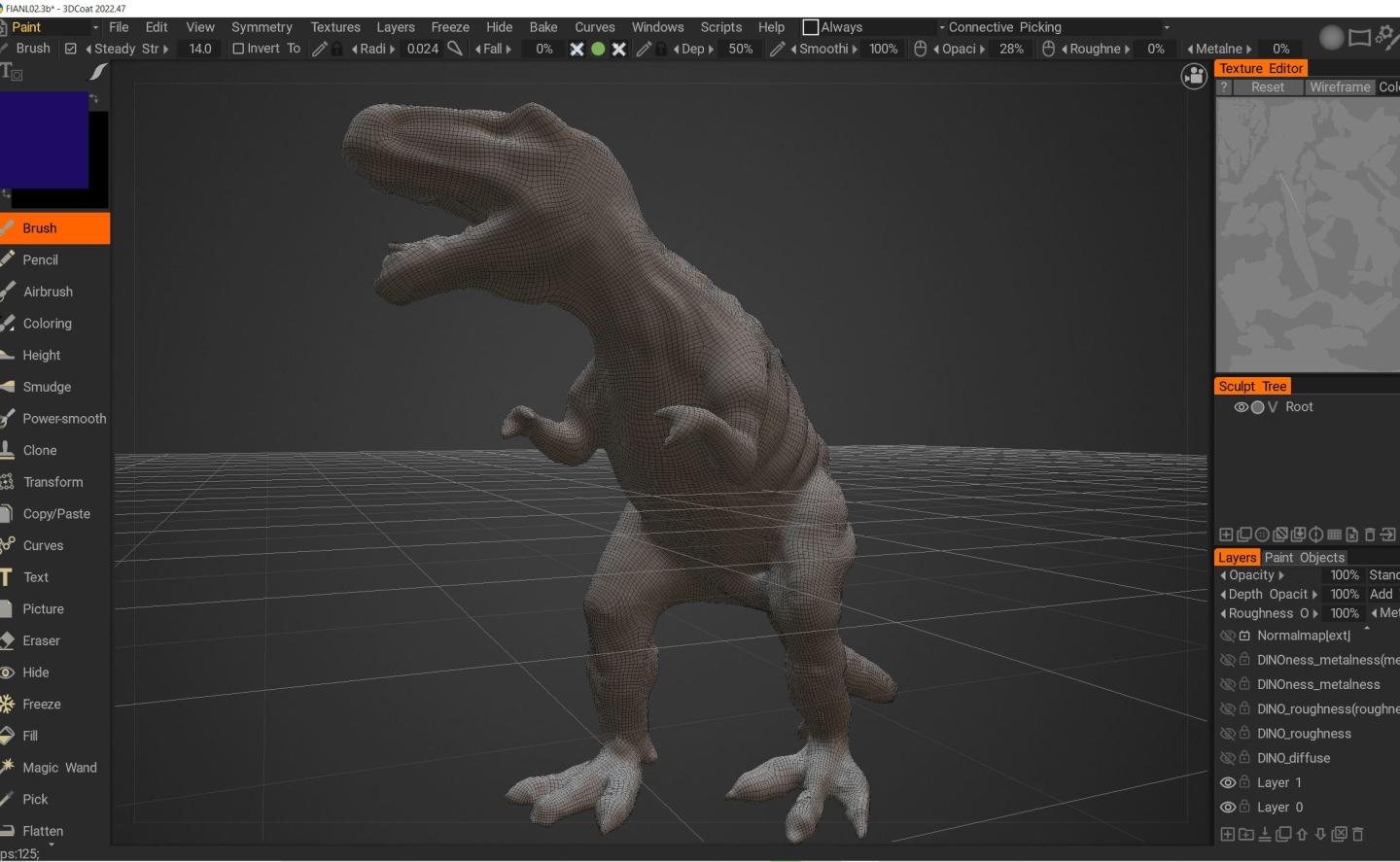Image resolution: width=1400 pixels, height=862 pixels.
Task: Click the Wireframe button in Texture Editor
Action: [1340, 87]
